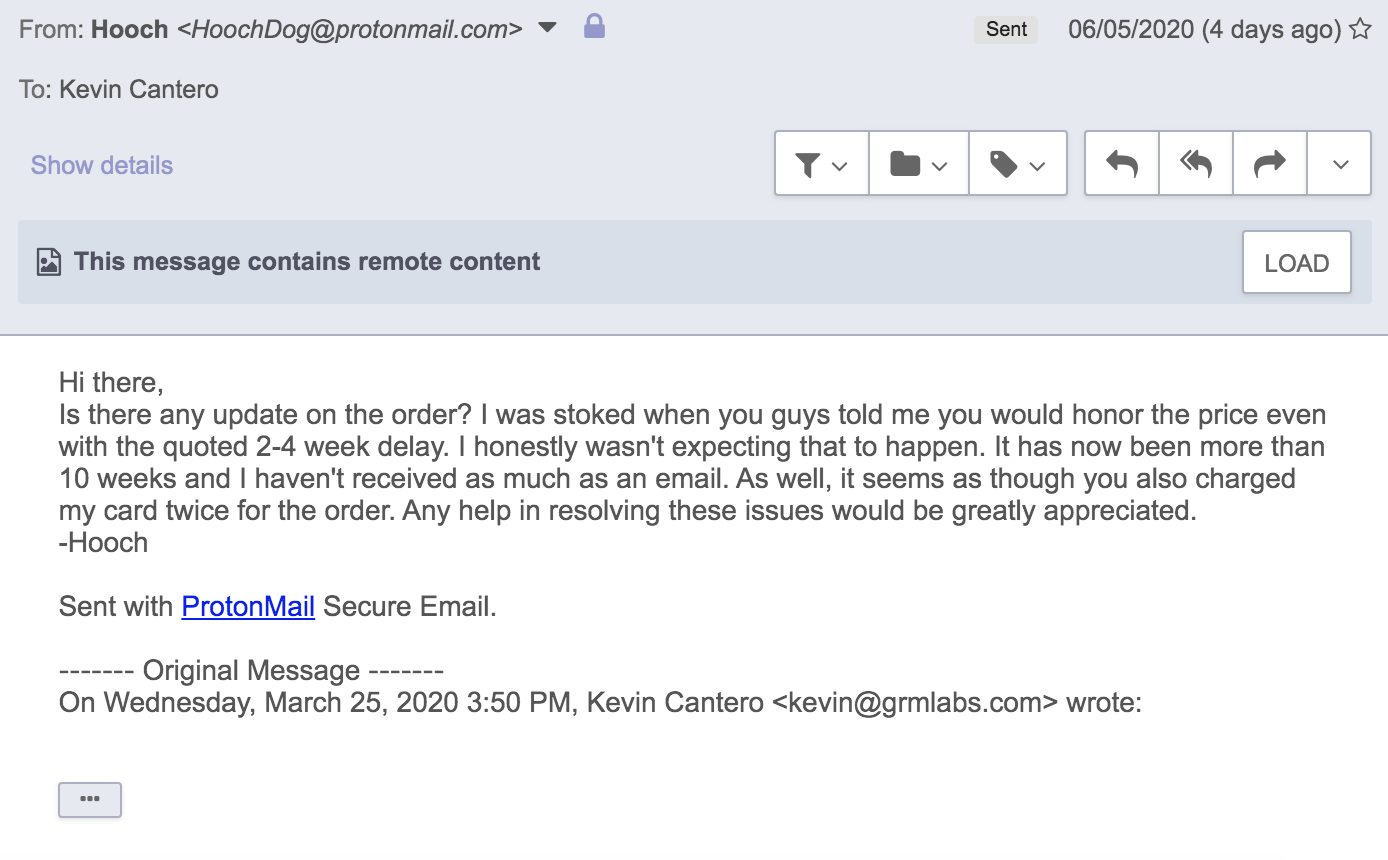Viewport: 1388px width, 860px height.
Task: Load the remote content
Action: 1296,263
